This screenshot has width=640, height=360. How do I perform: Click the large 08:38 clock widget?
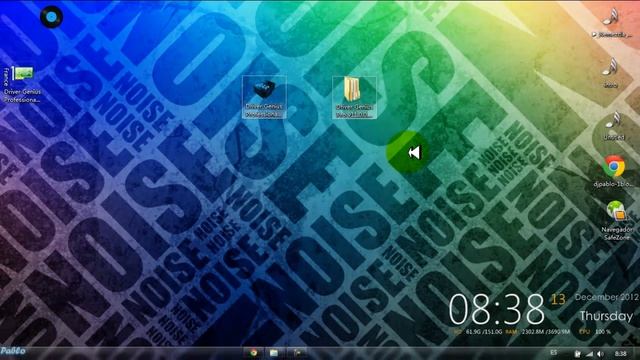point(497,309)
